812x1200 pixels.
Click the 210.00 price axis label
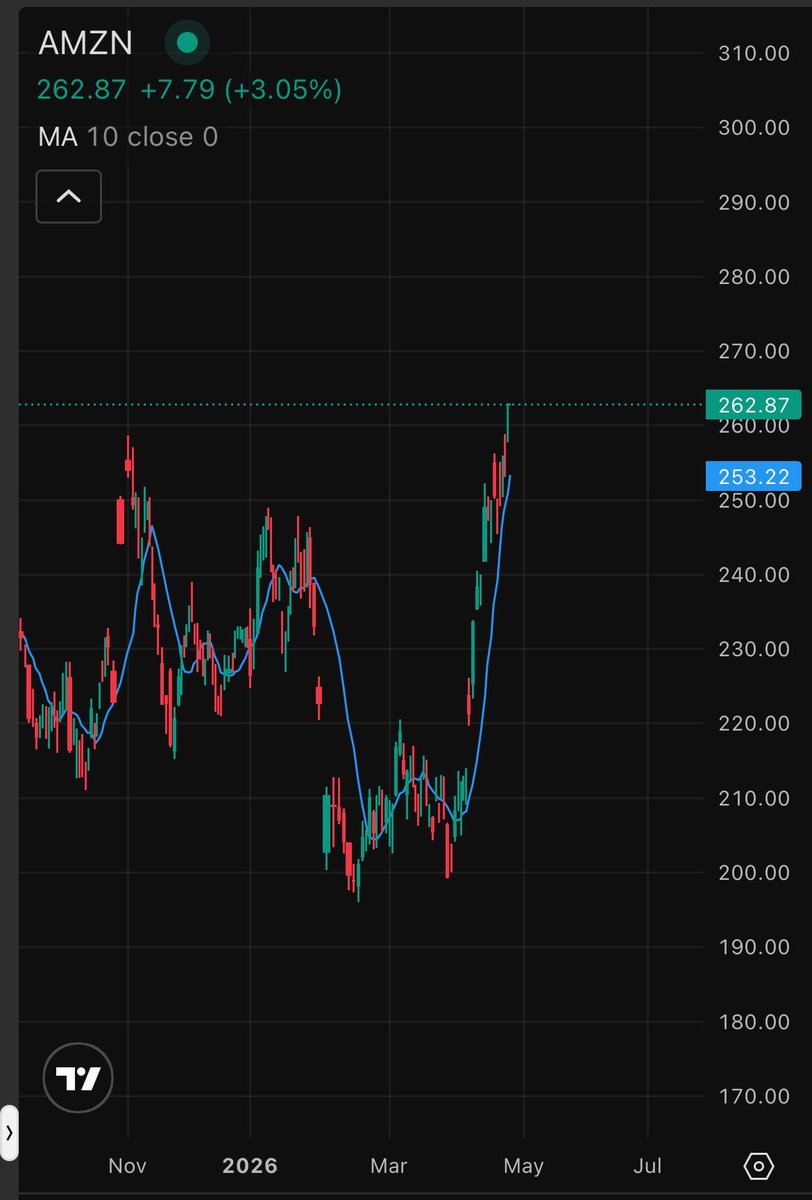(754, 798)
